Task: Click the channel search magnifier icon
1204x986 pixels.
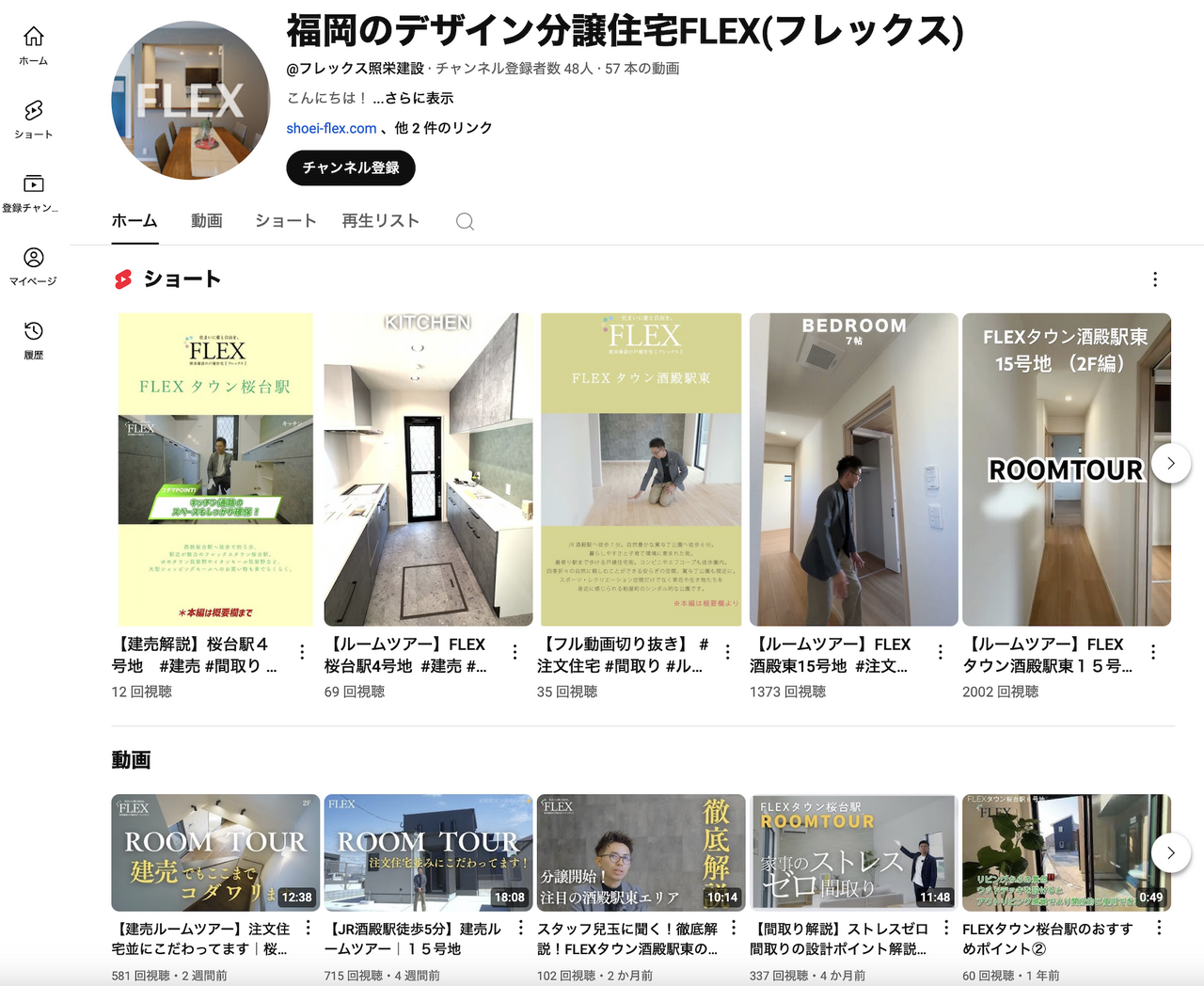Action: 465,221
